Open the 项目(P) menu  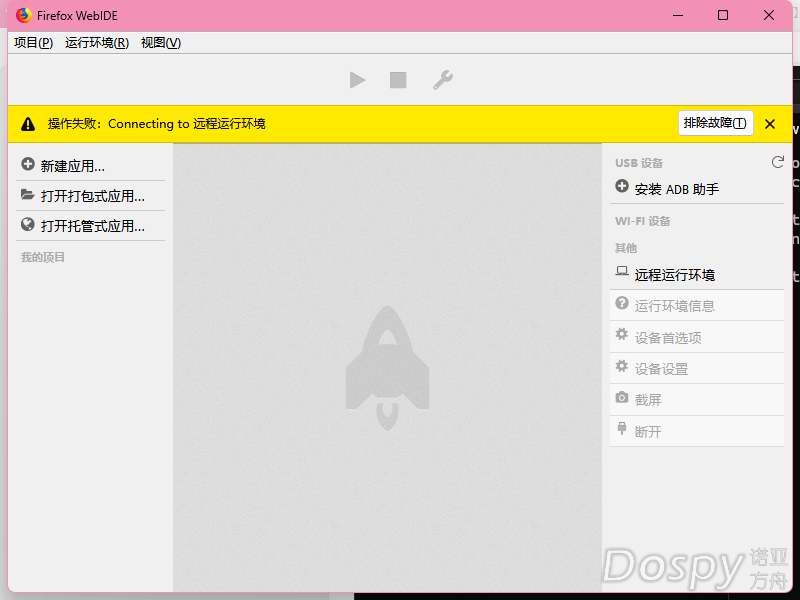tap(34, 43)
